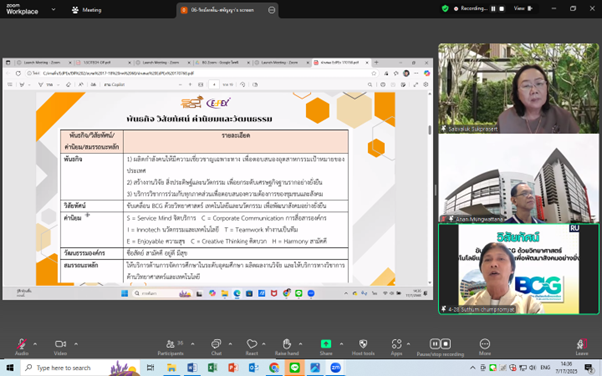Show hidden system tray icons

point(473,368)
